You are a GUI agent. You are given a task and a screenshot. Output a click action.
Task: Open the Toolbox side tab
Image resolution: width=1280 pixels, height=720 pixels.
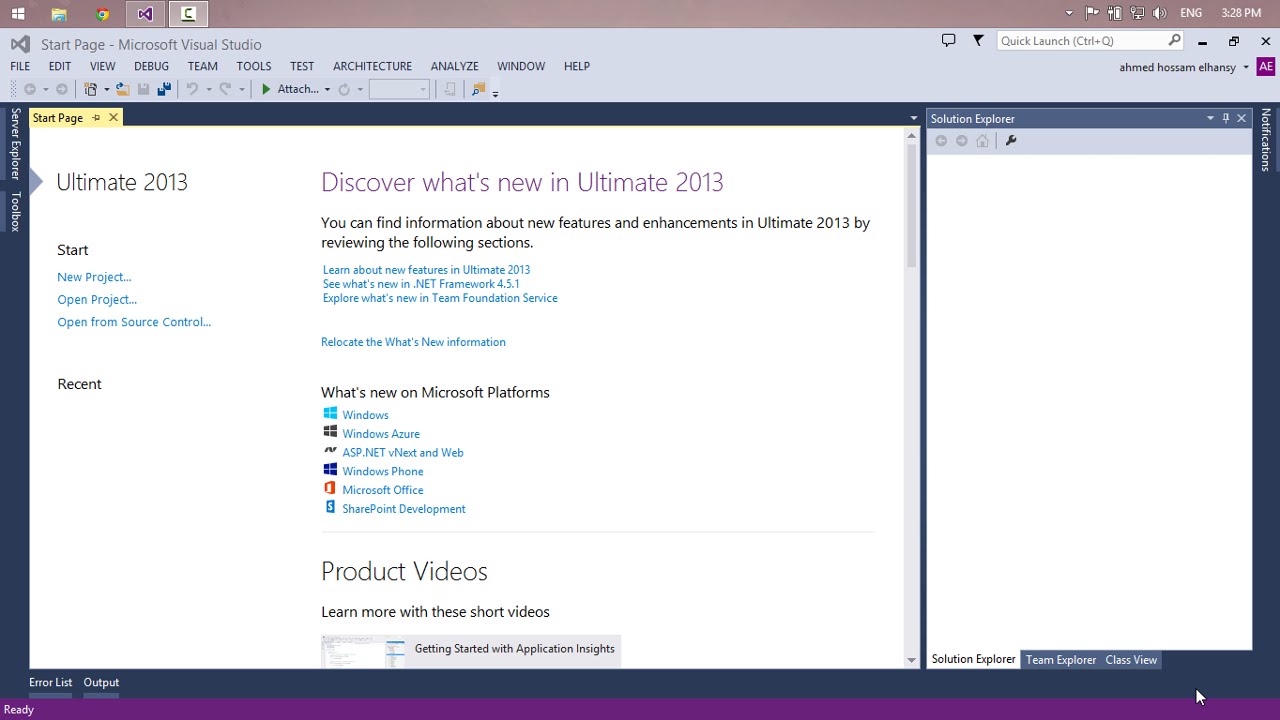click(x=15, y=211)
